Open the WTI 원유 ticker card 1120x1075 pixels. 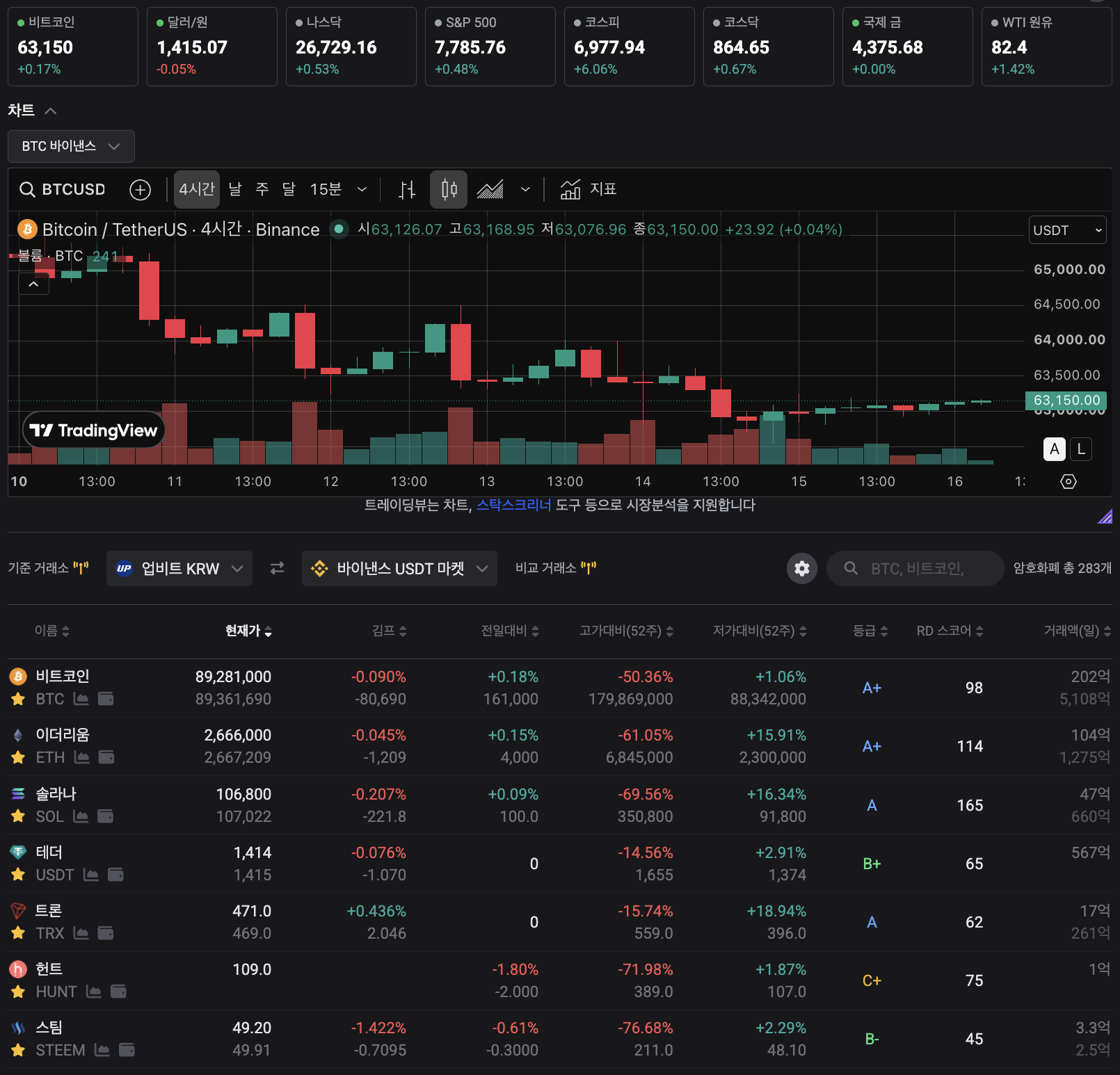click(1046, 47)
